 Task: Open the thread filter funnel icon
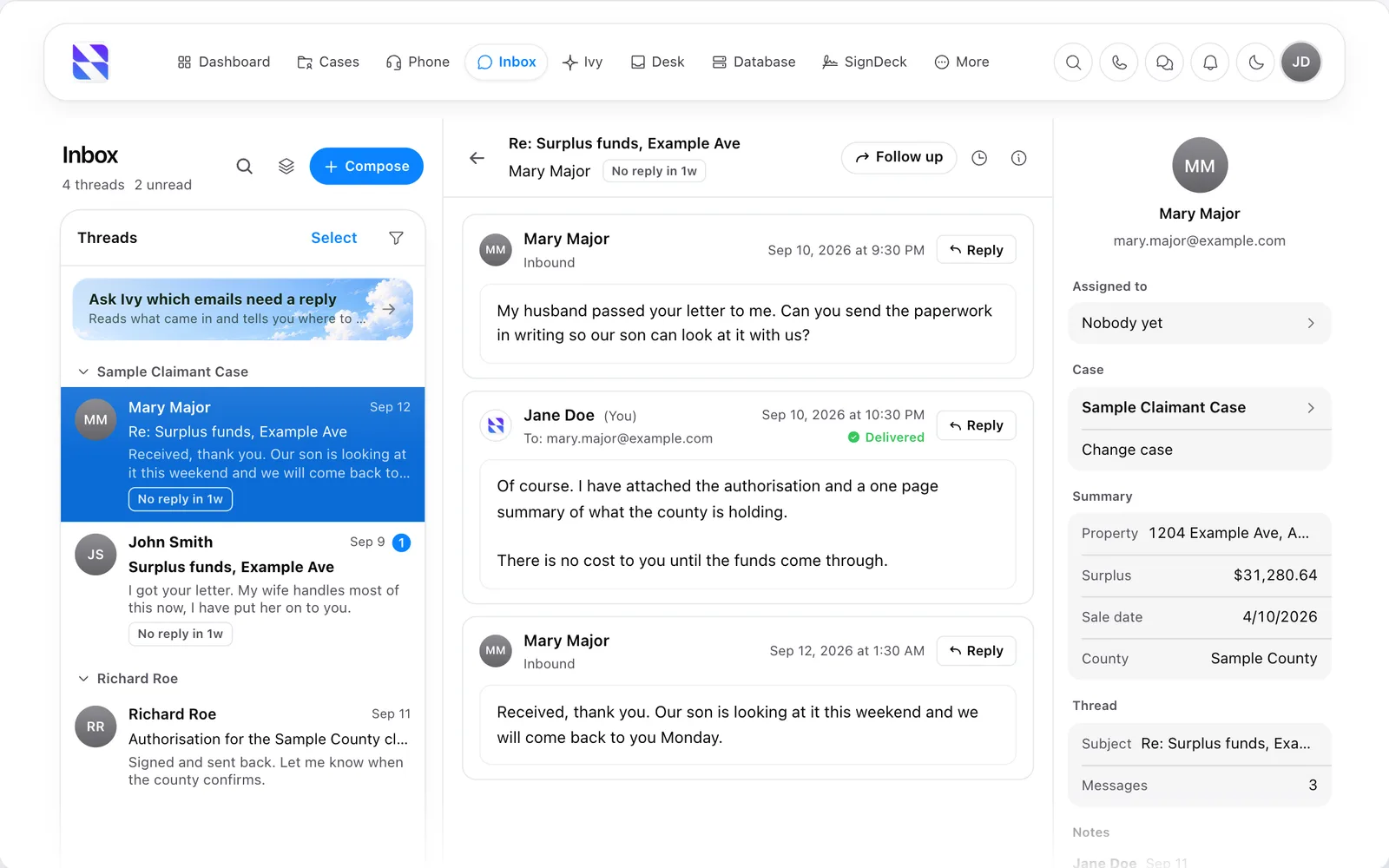click(396, 238)
